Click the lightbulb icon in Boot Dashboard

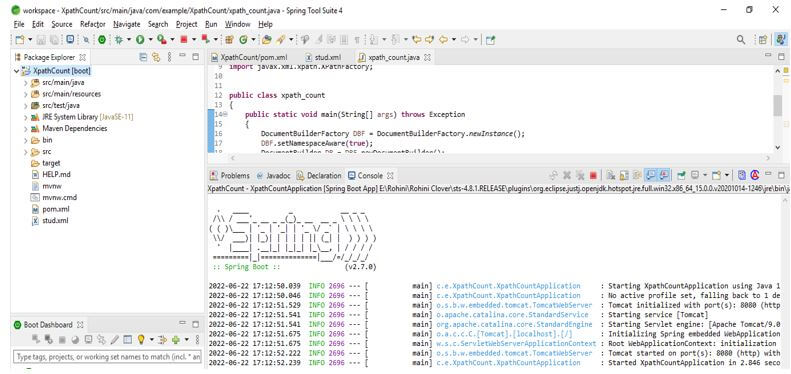pos(141,339)
